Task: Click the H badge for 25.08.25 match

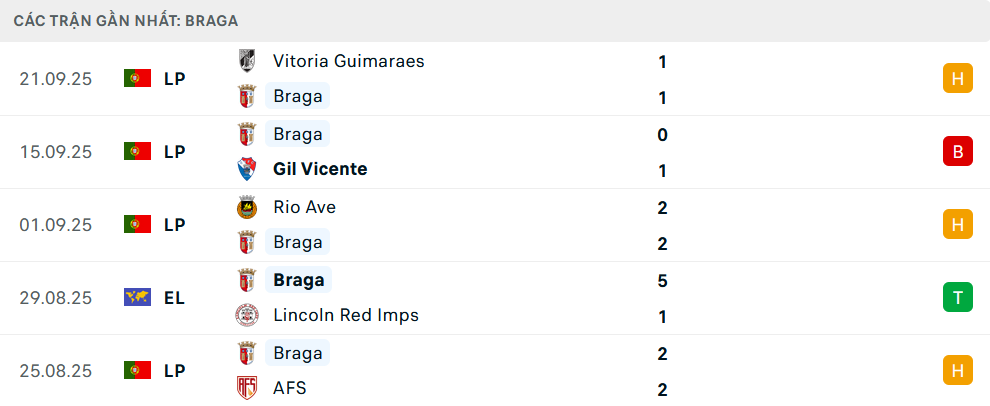Action: click(x=957, y=370)
